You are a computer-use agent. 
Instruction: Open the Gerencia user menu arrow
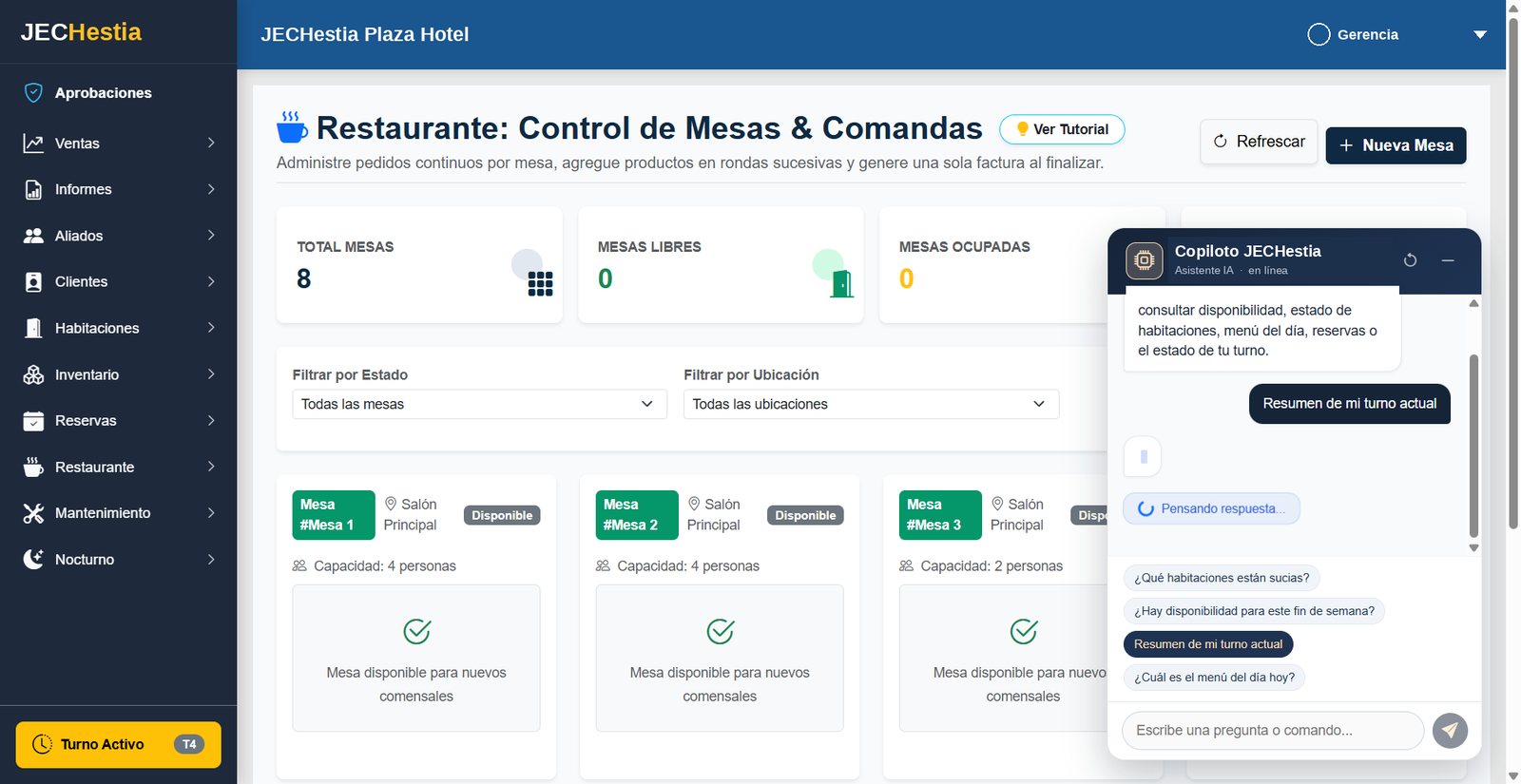1480,34
